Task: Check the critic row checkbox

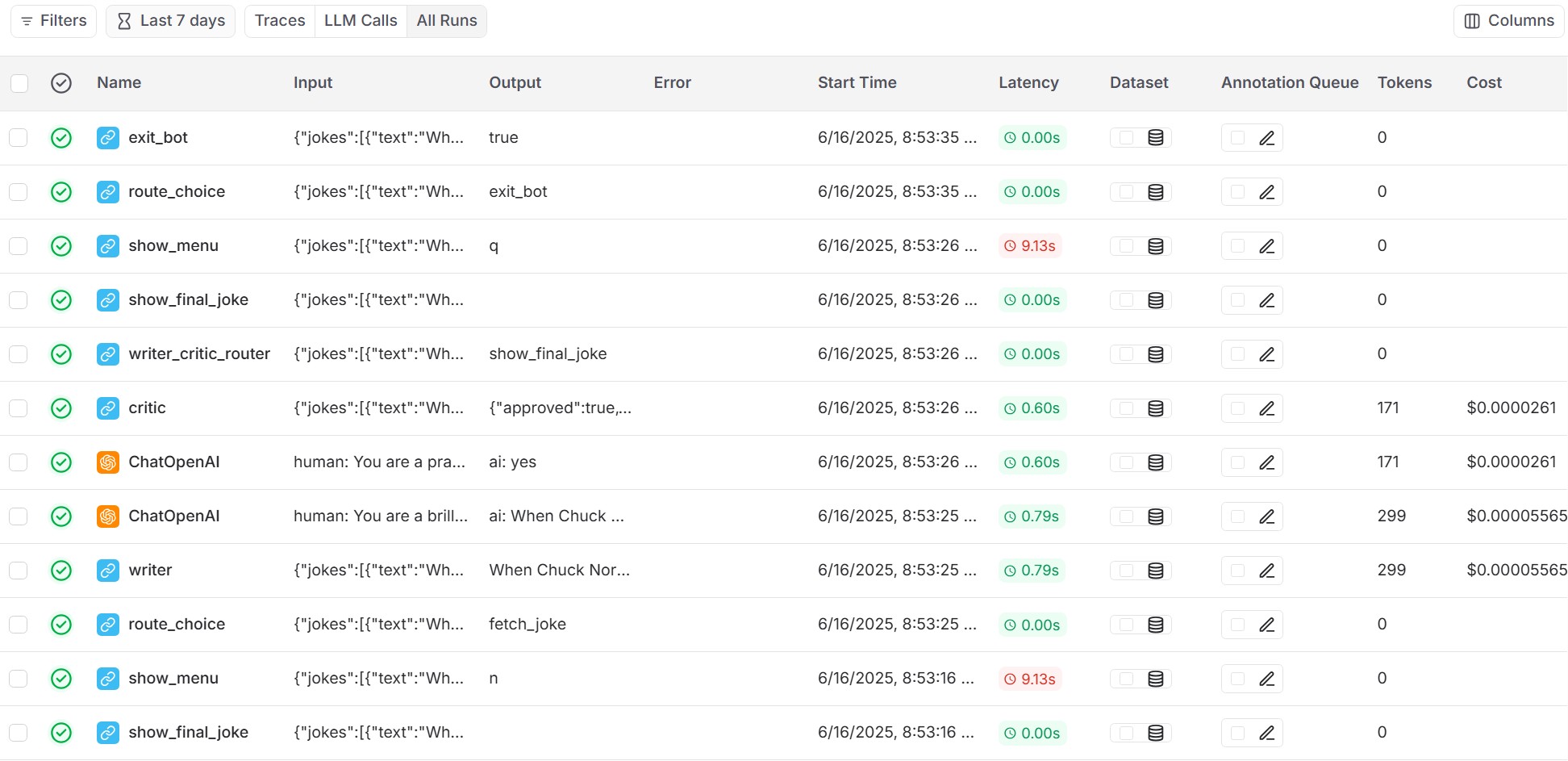Action: (x=19, y=408)
